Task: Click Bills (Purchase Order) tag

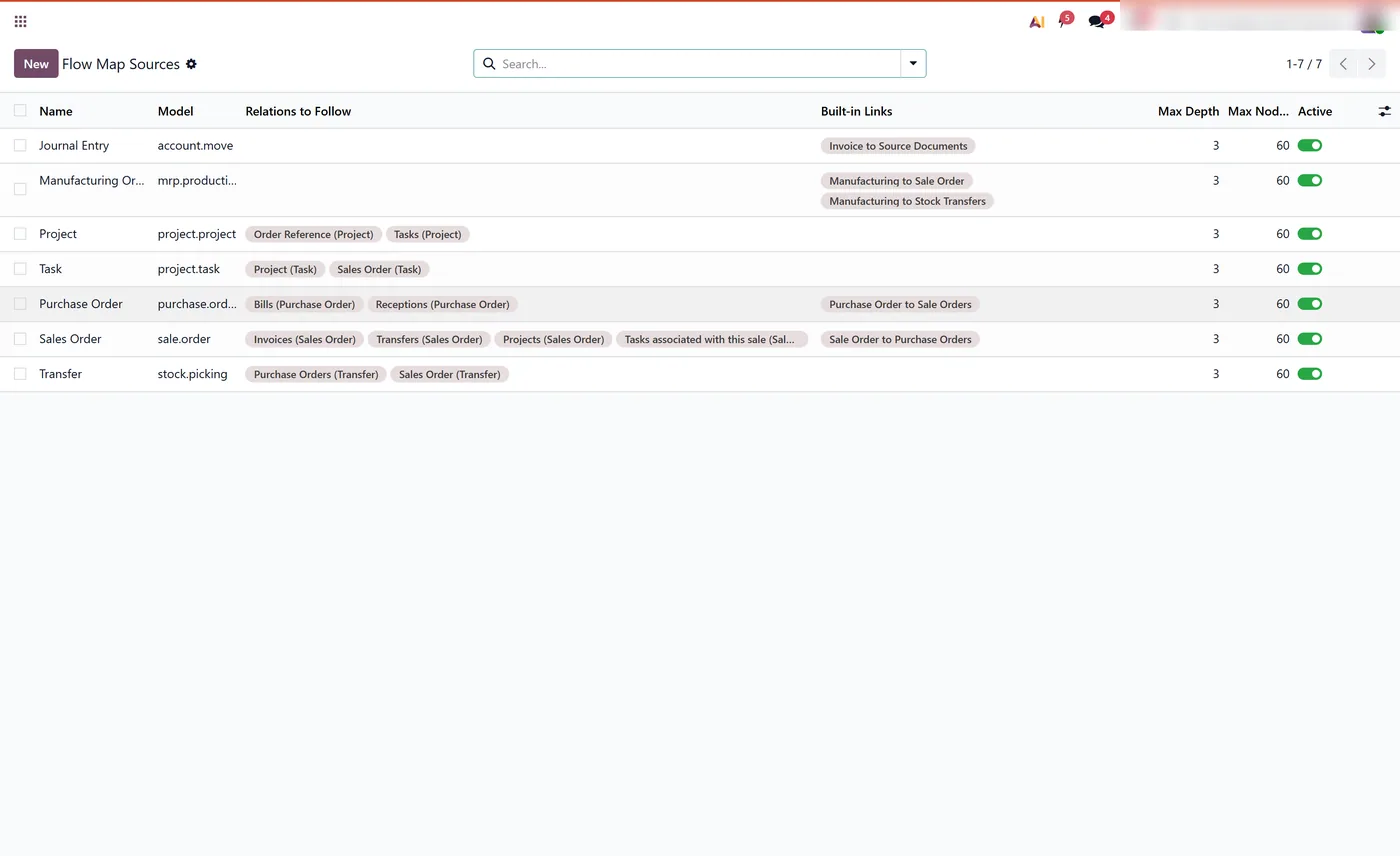Action: (x=304, y=304)
